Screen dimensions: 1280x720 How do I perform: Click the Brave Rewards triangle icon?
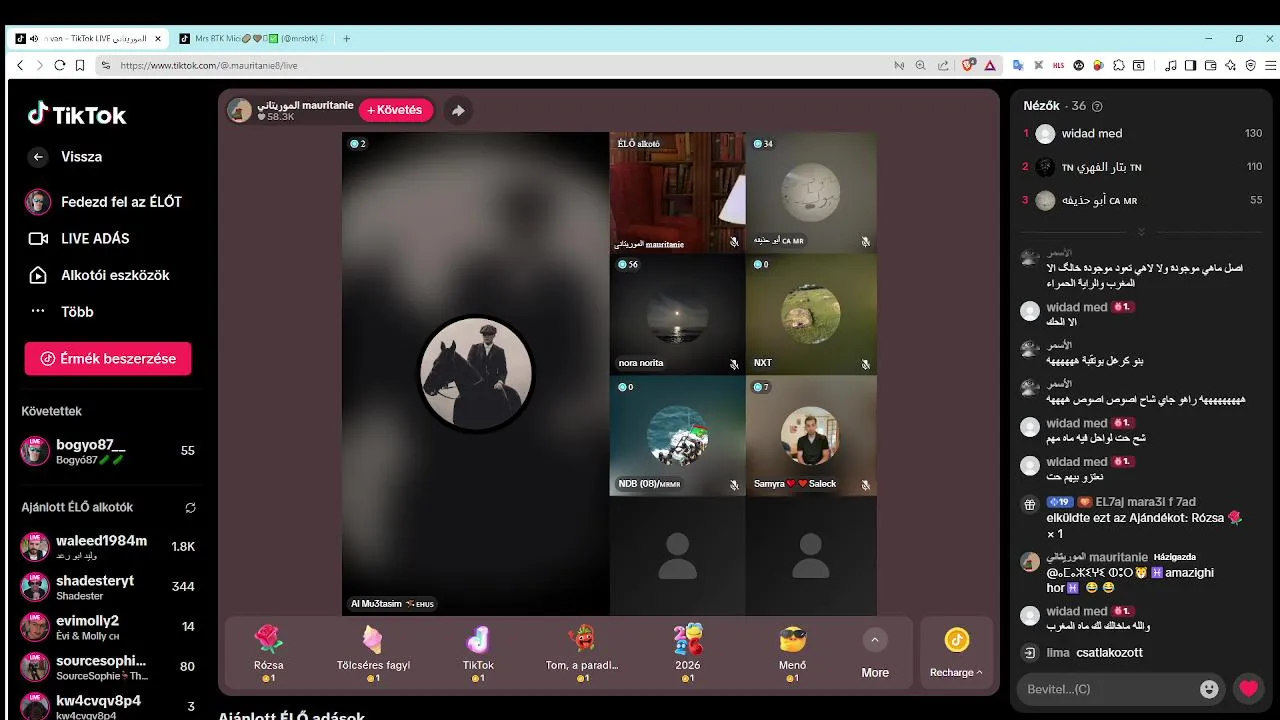(x=990, y=65)
